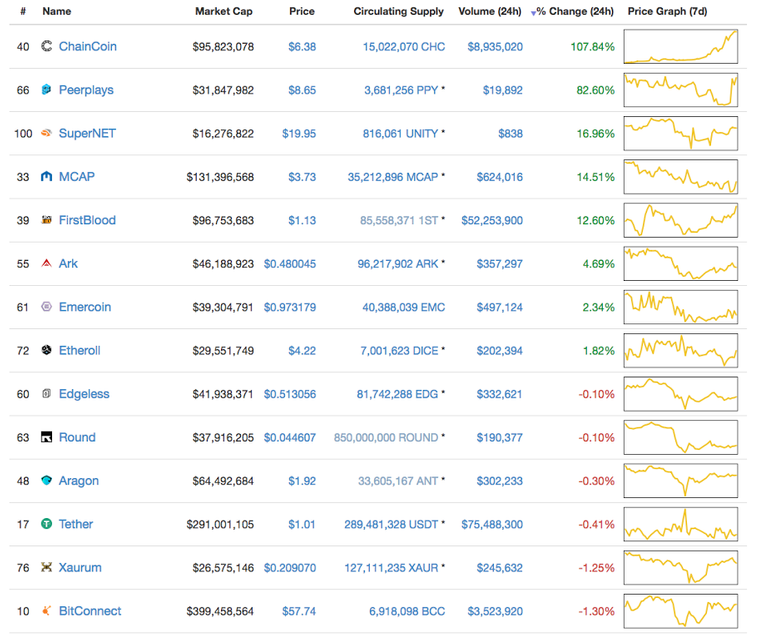Image resolution: width=768 pixels, height=635 pixels.
Task: Open the Ark coin page
Action: (x=68, y=264)
